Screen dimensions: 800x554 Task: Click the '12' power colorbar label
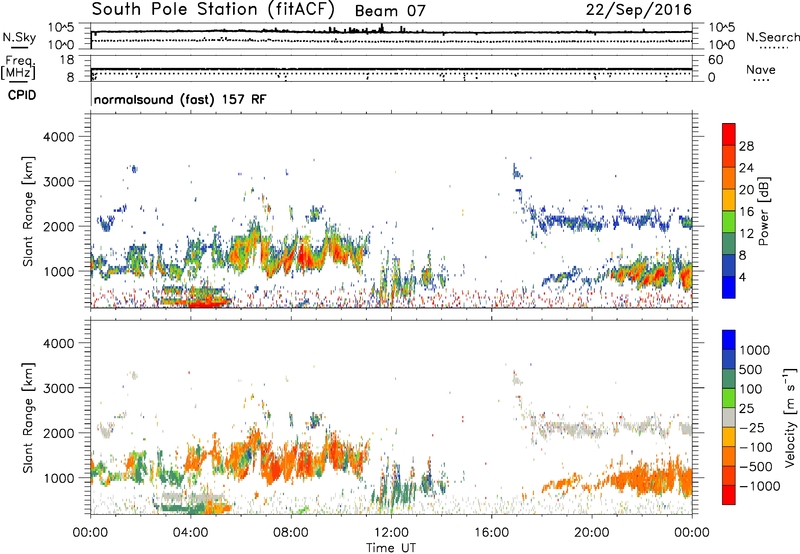click(x=746, y=234)
